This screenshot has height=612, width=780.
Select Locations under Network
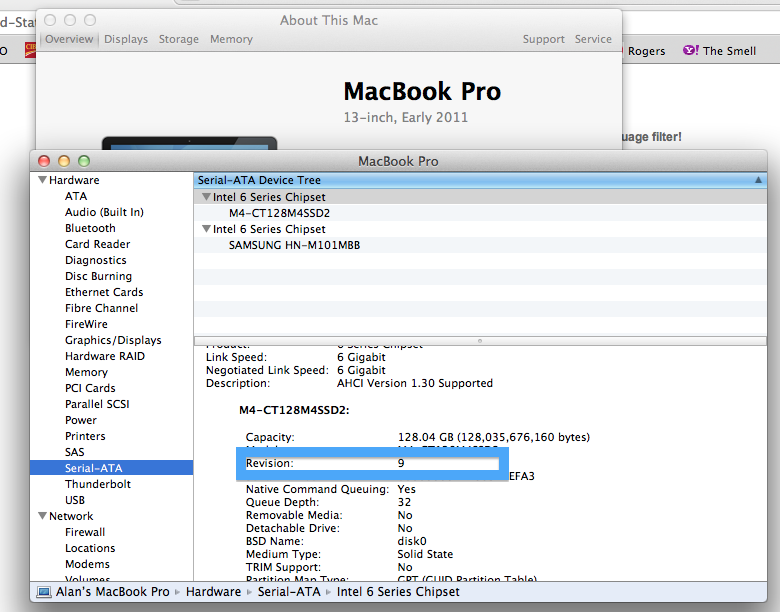tap(90, 548)
